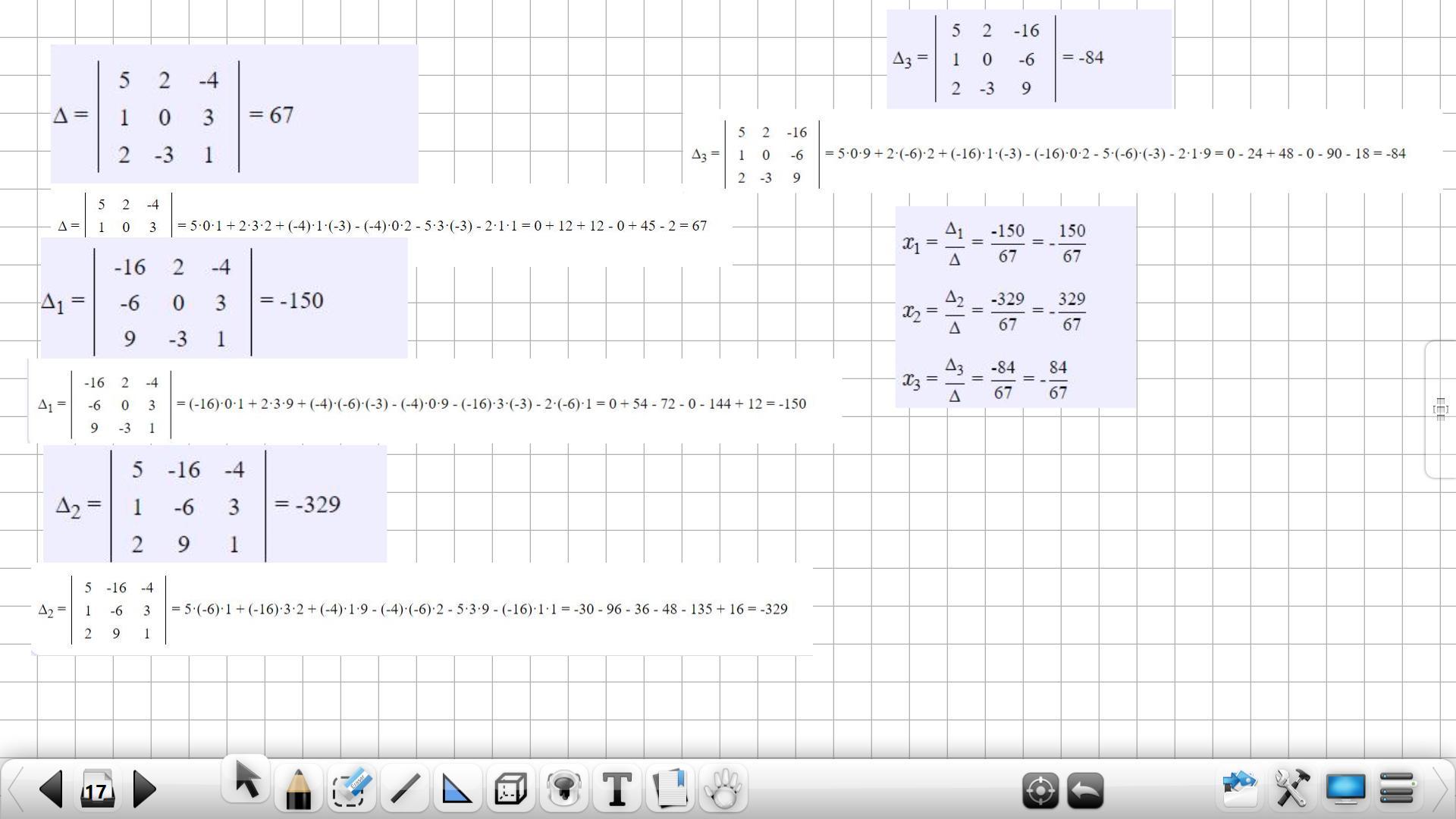Go to the previous page
Image resolution: width=1456 pixels, height=819 pixels.
pyautogui.click(x=51, y=789)
